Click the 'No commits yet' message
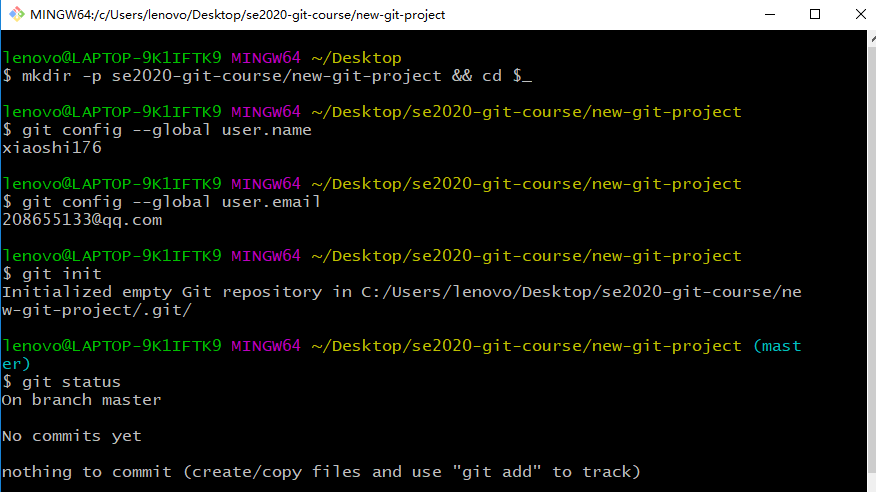 [72, 436]
